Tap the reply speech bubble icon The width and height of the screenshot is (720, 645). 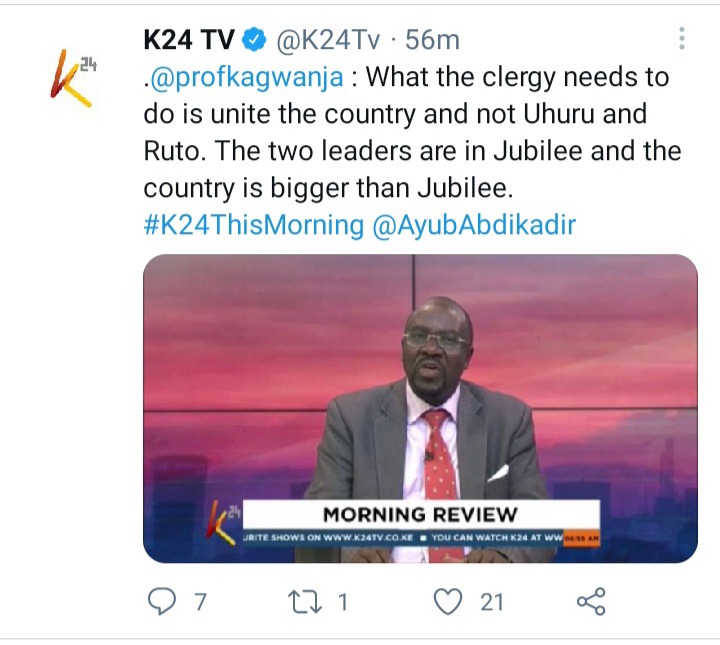[162, 601]
